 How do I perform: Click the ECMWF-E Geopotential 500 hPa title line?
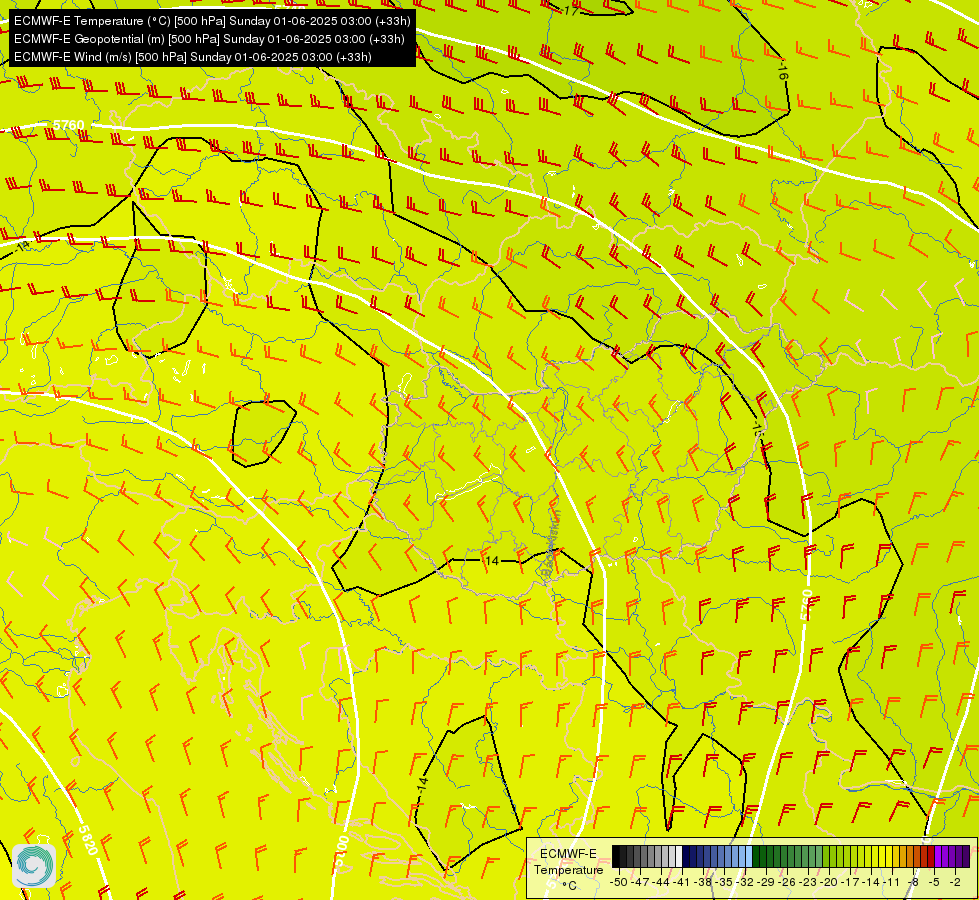point(209,39)
